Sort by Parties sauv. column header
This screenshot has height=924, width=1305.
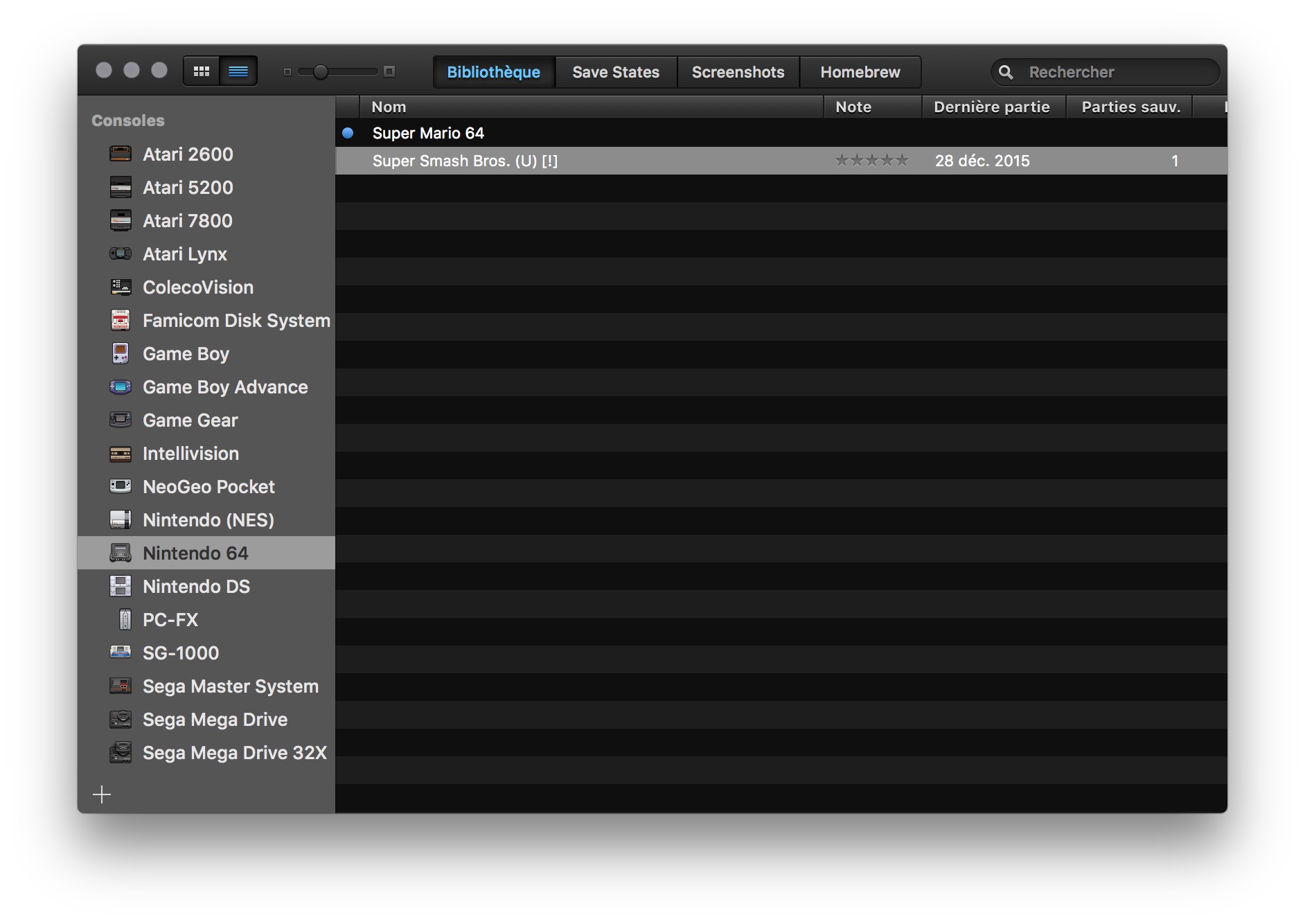[x=1129, y=107]
